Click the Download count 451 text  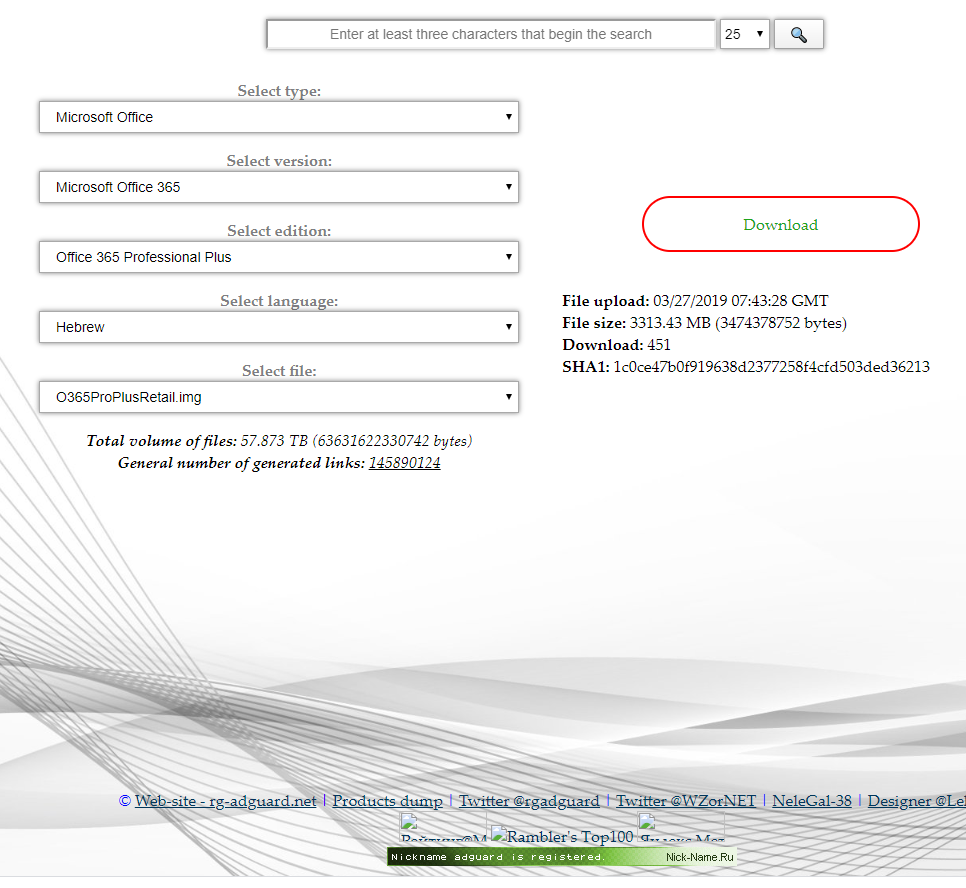click(x=616, y=345)
